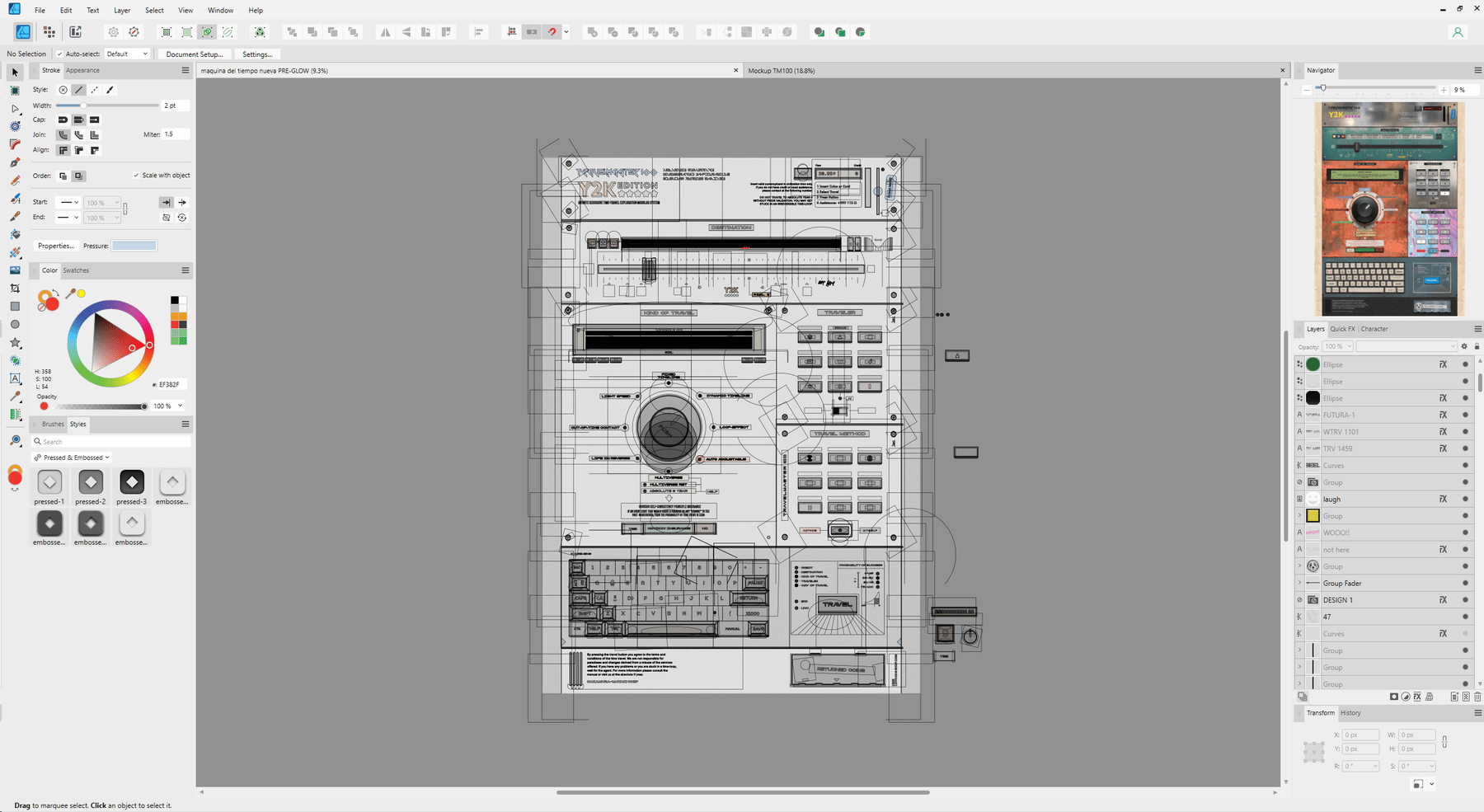Expand the Group Fader layer
The height and width of the screenshot is (812, 1484).
(1299, 583)
